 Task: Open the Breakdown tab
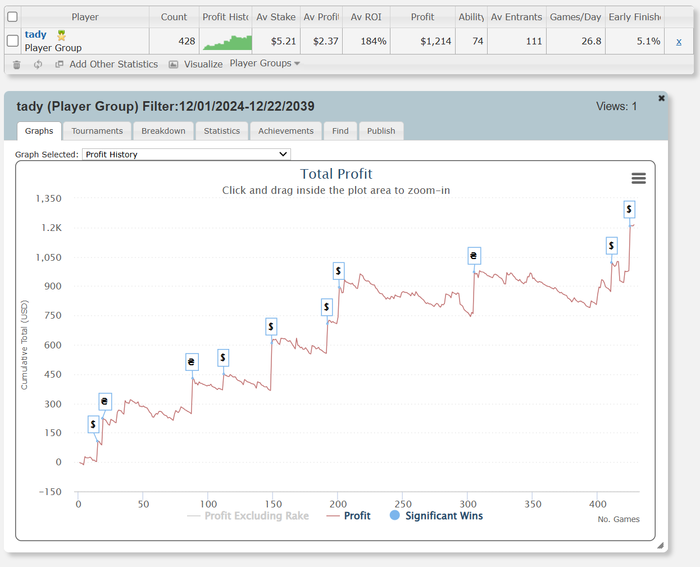[x=163, y=131]
